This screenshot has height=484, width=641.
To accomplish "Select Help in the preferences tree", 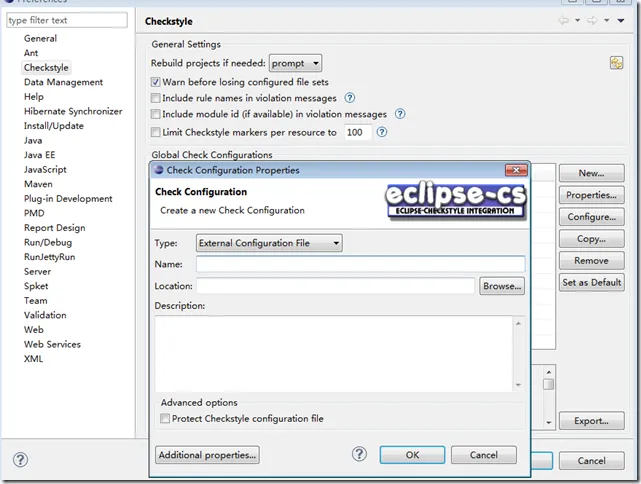I will 34,97.
